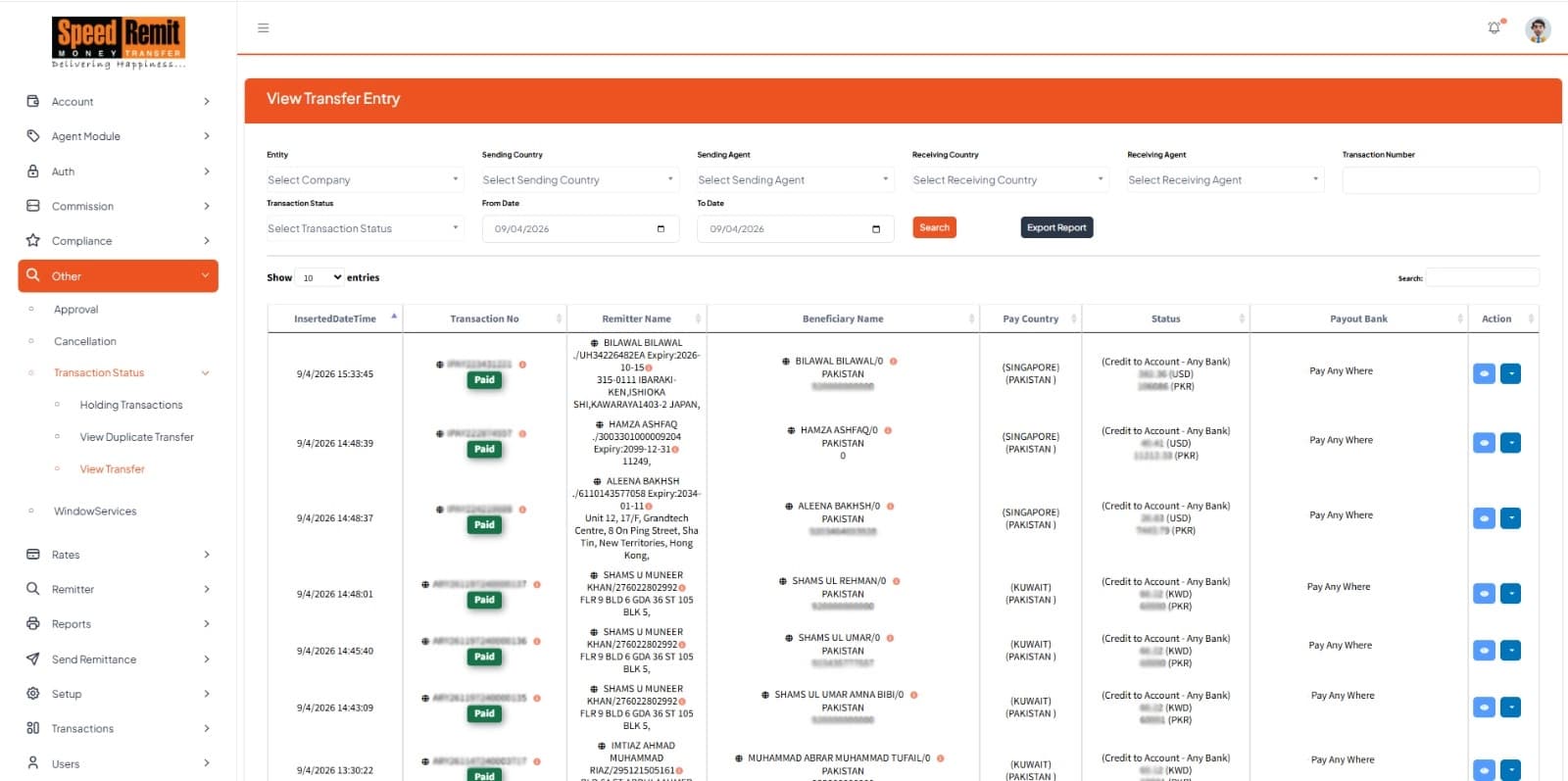This screenshot has width=1568, height=781.
Task: Open action dropdown for the 14:48:37 transaction
Action: (1511, 517)
